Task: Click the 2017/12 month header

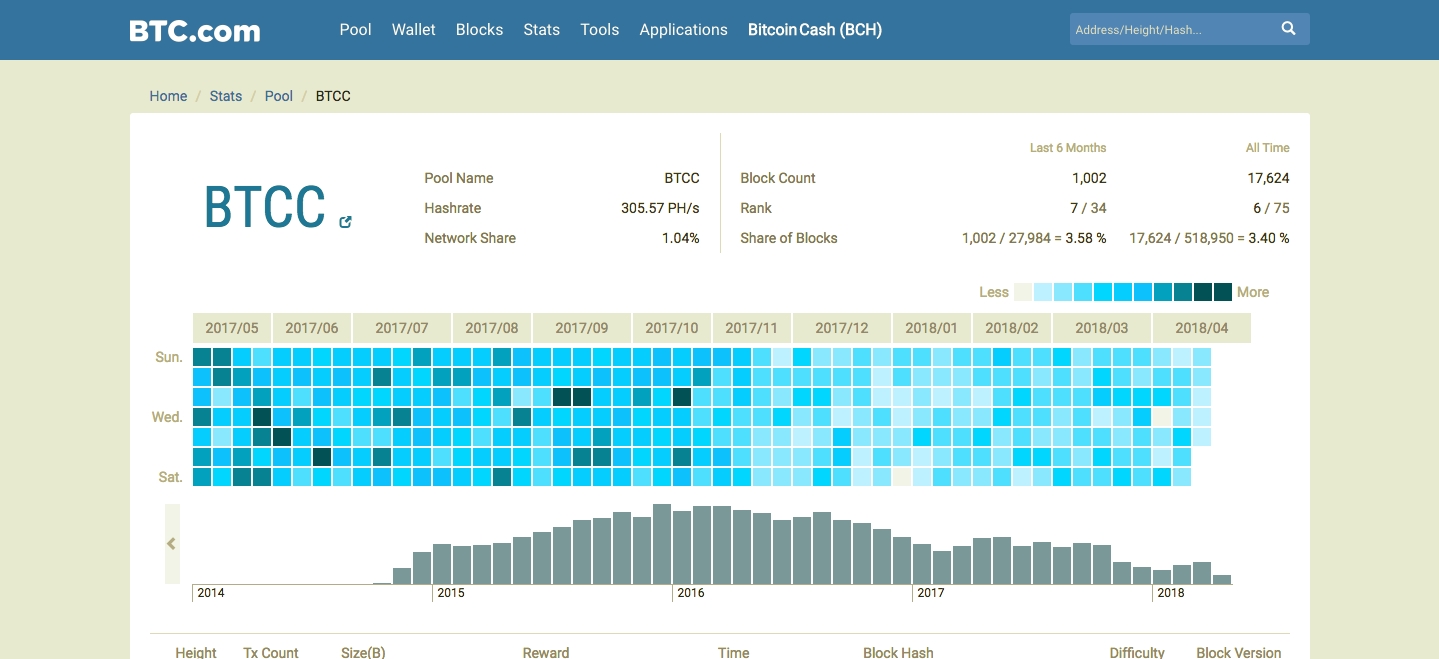Action: pyautogui.click(x=842, y=328)
